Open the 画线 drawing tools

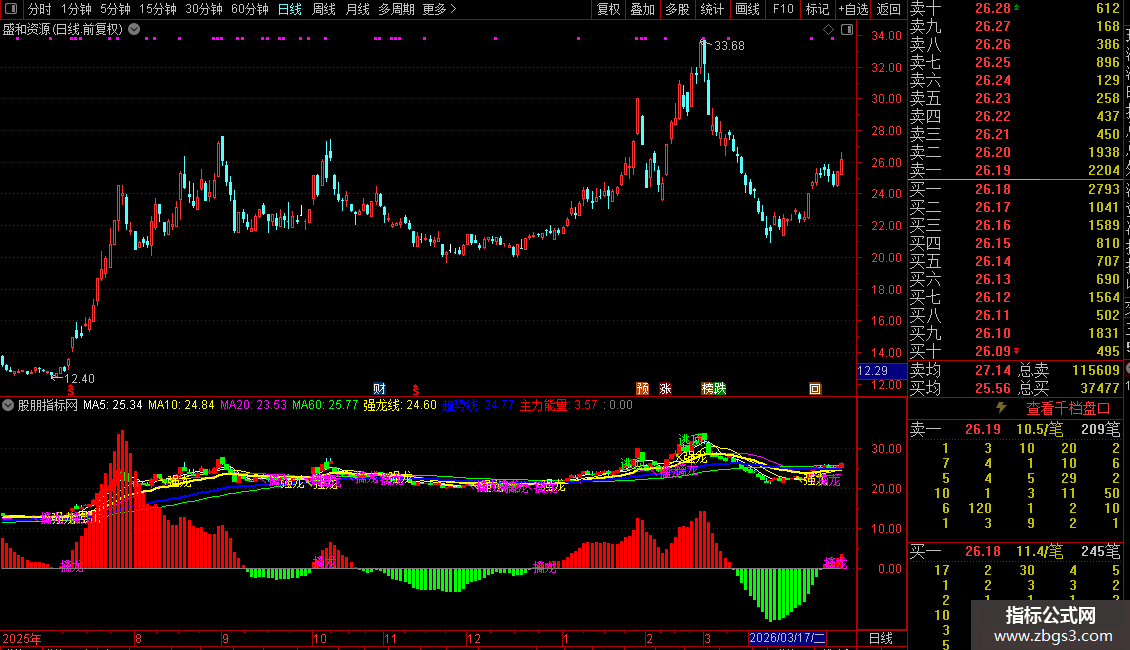(747, 9)
